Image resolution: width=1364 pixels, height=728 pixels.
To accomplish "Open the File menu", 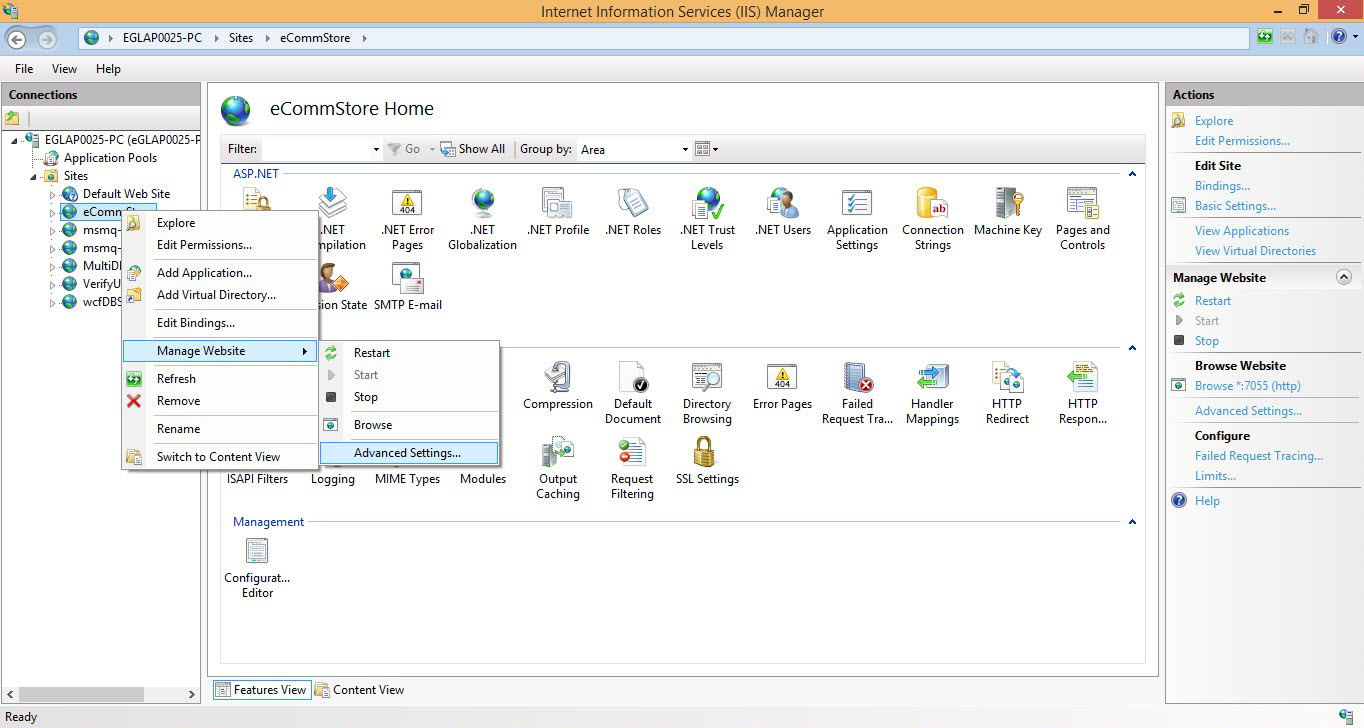I will coord(24,69).
